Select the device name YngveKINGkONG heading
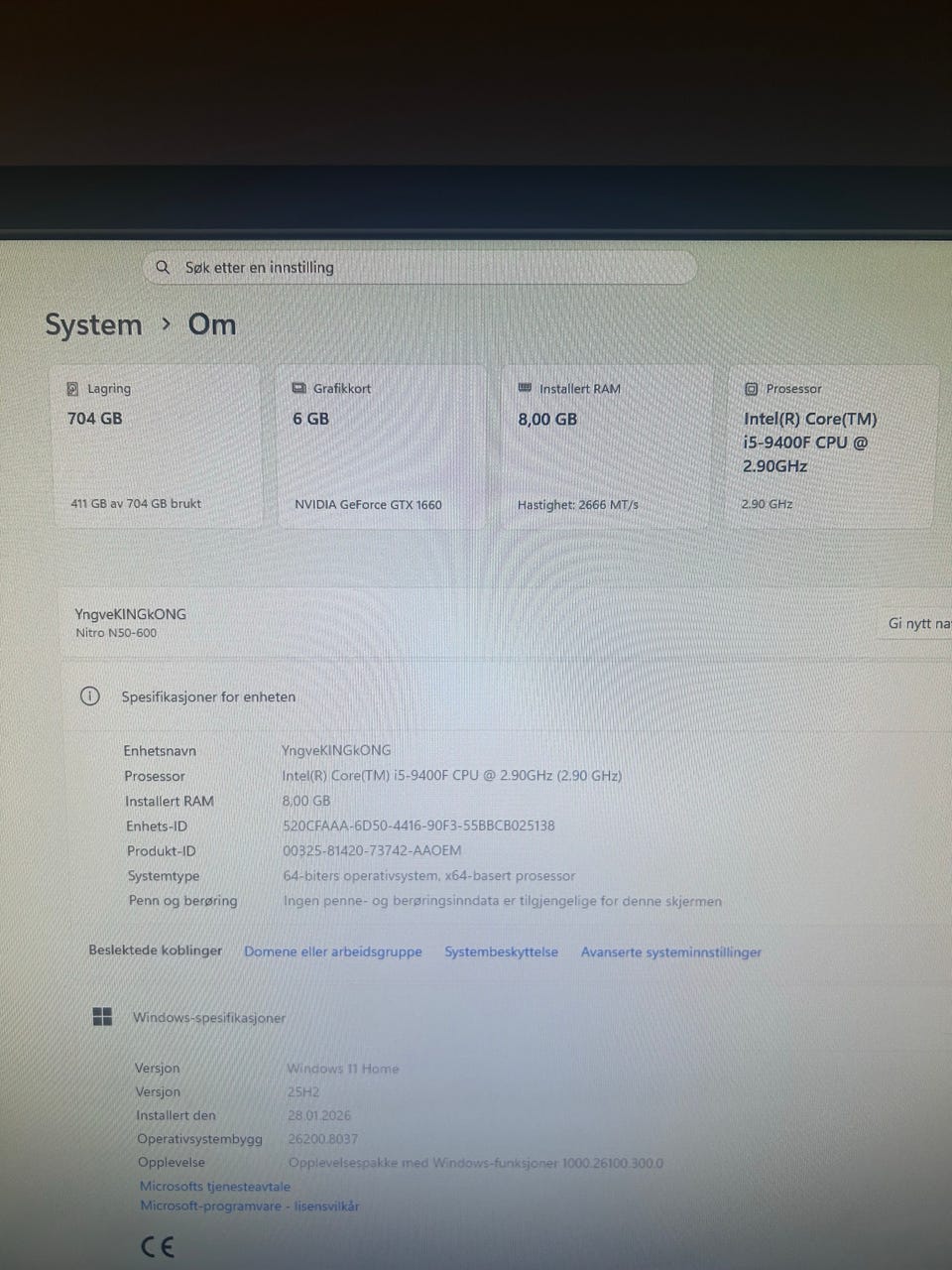Viewport: 952px width, 1270px height. (131, 614)
